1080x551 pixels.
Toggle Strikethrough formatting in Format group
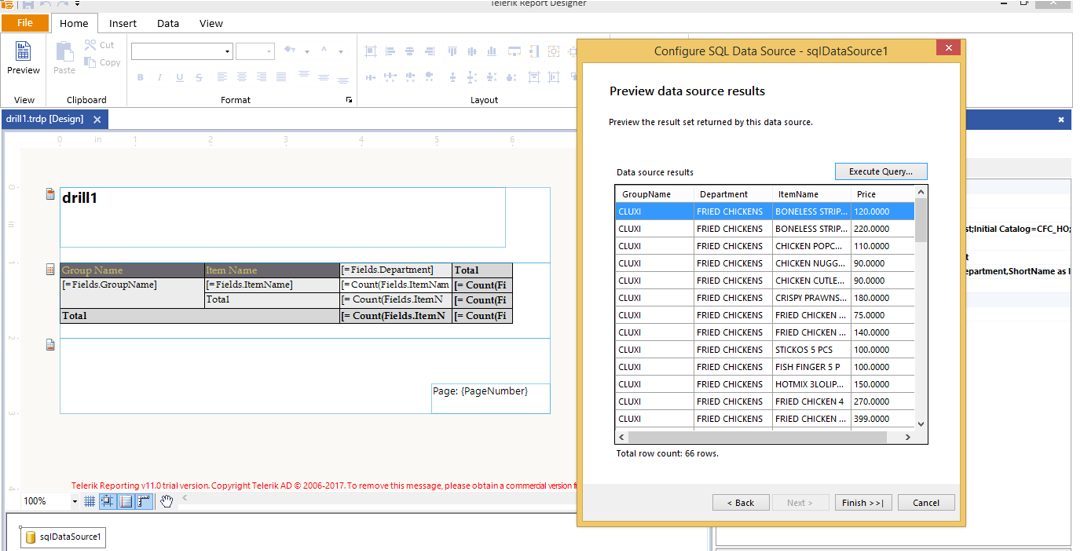(199, 77)
